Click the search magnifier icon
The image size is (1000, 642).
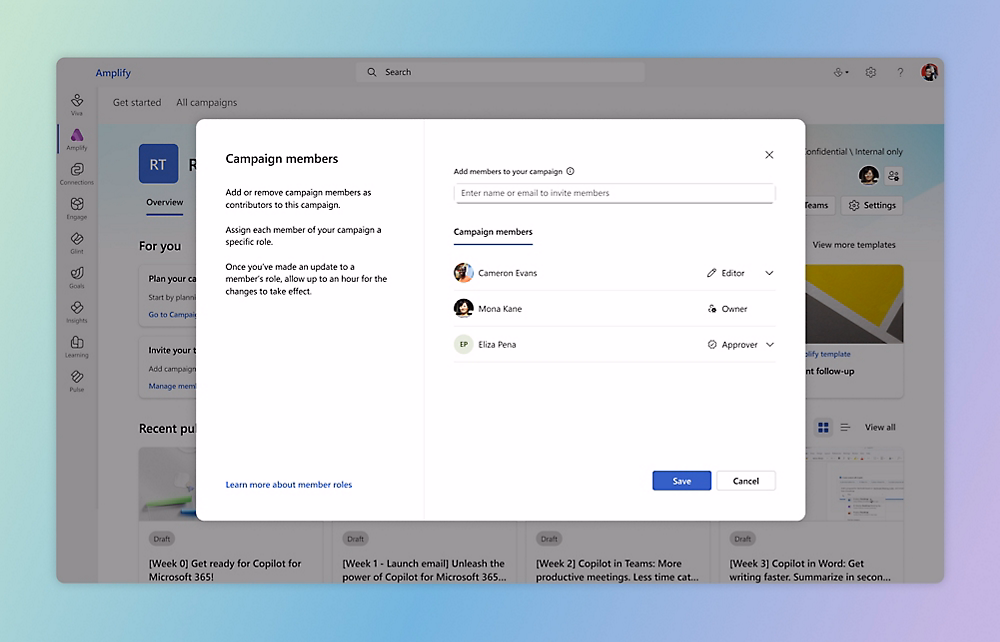coord(372,72)
